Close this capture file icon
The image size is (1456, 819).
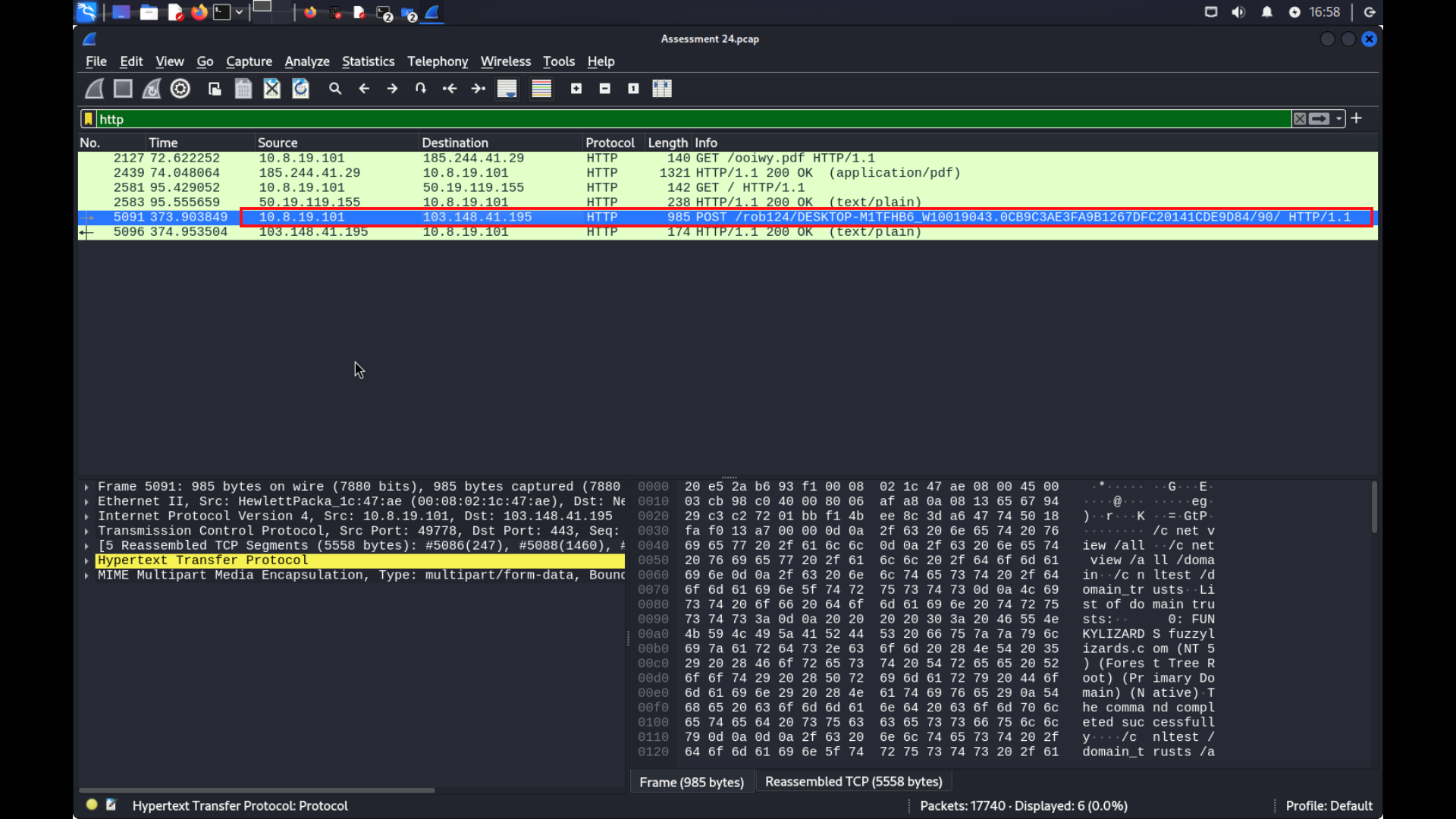[x=272, y=89]
